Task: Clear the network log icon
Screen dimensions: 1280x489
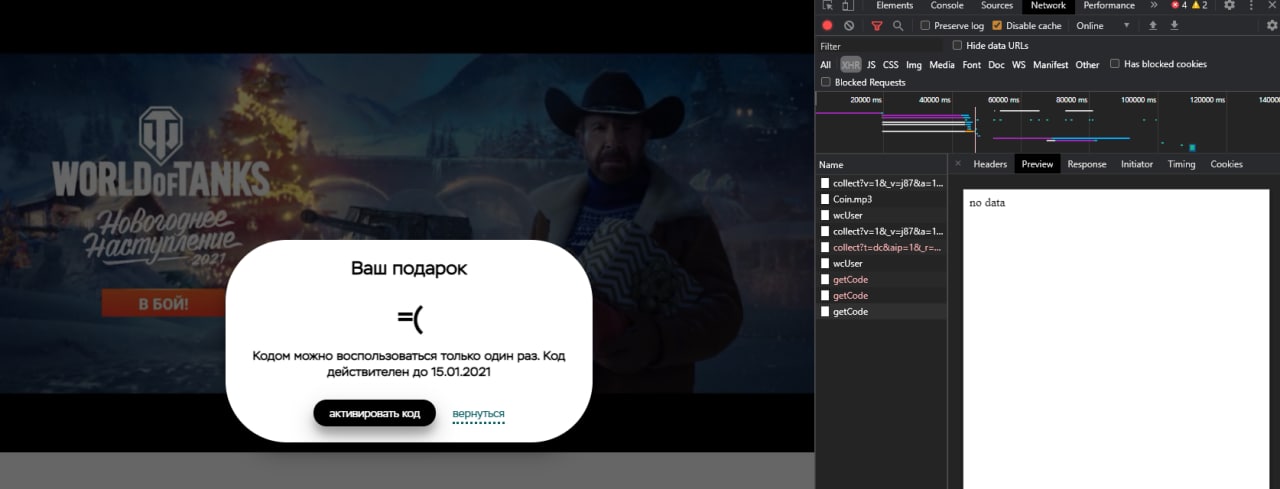Action: pyautogui.click(x=849, y=26)
